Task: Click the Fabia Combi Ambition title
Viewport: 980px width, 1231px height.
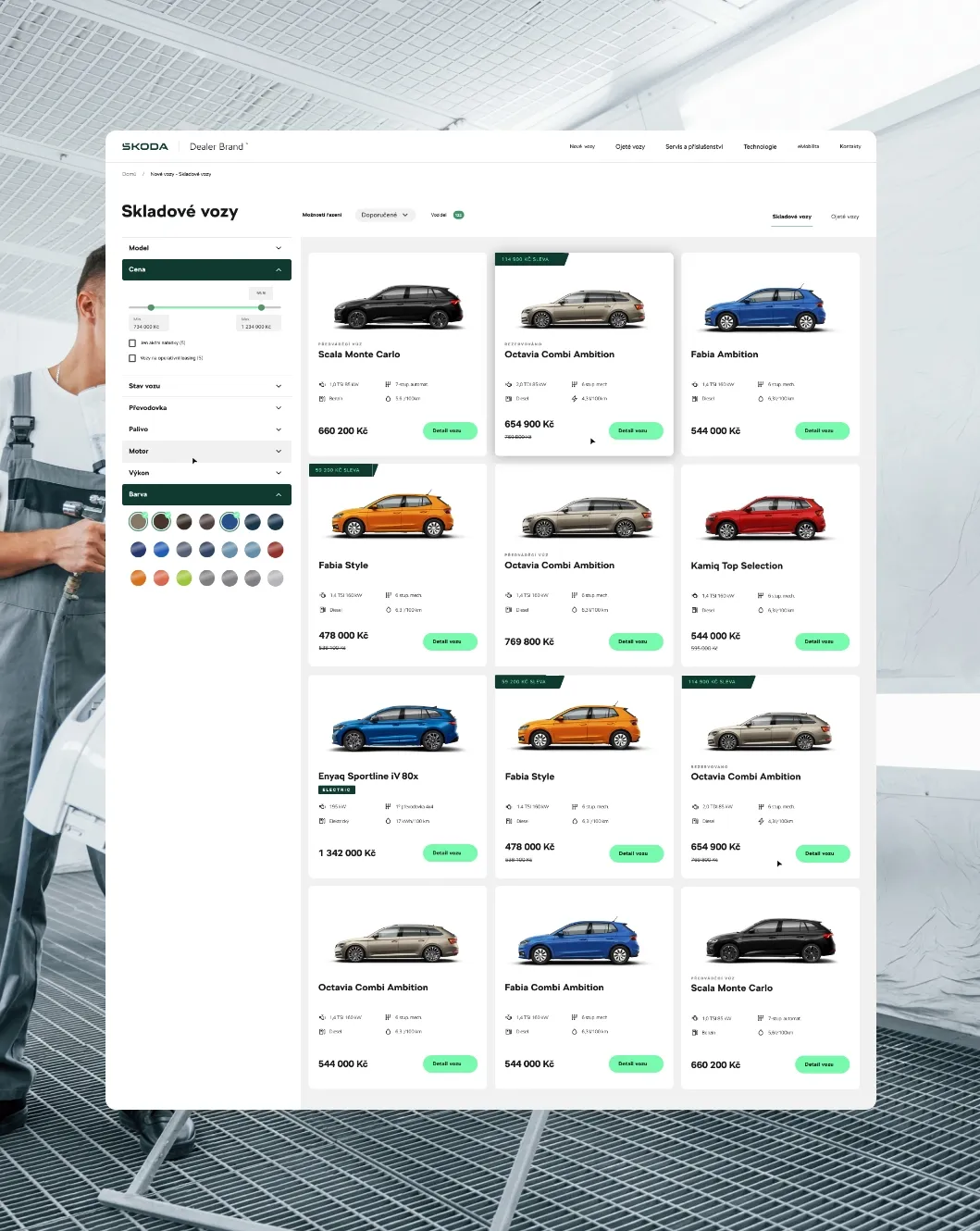Action: click(554, 988)
